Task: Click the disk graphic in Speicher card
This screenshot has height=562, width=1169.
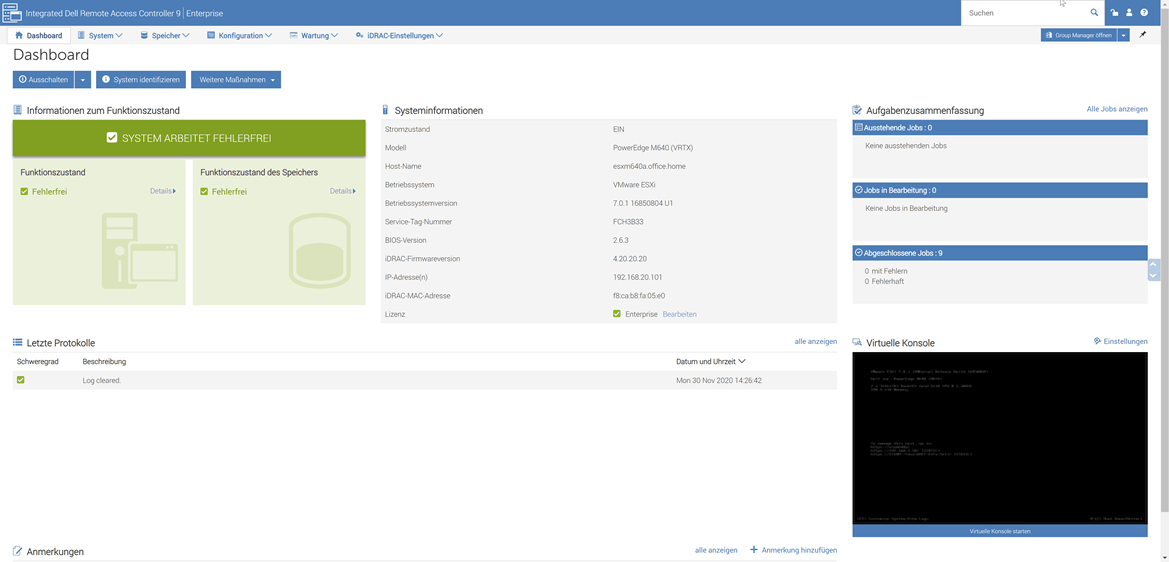Action: click(319, 252)
